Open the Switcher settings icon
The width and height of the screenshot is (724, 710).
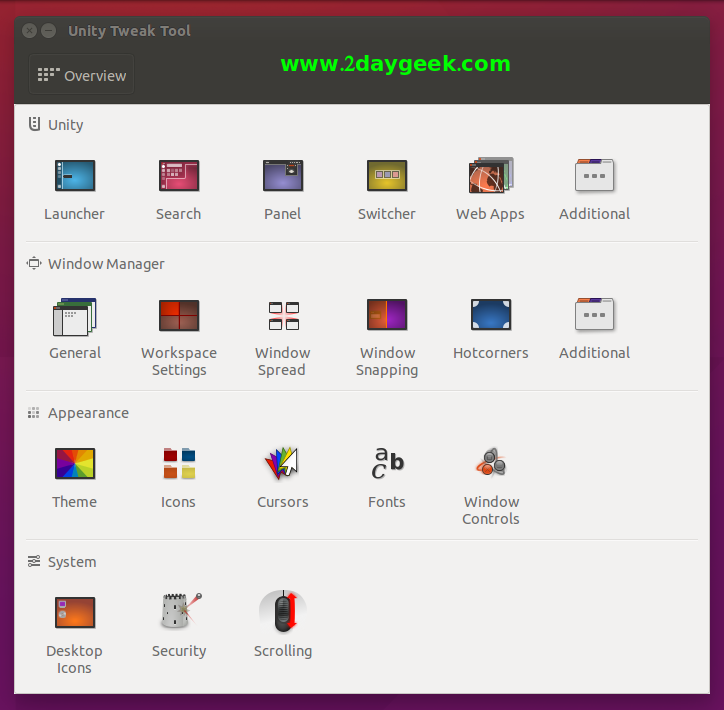(387, 176)
